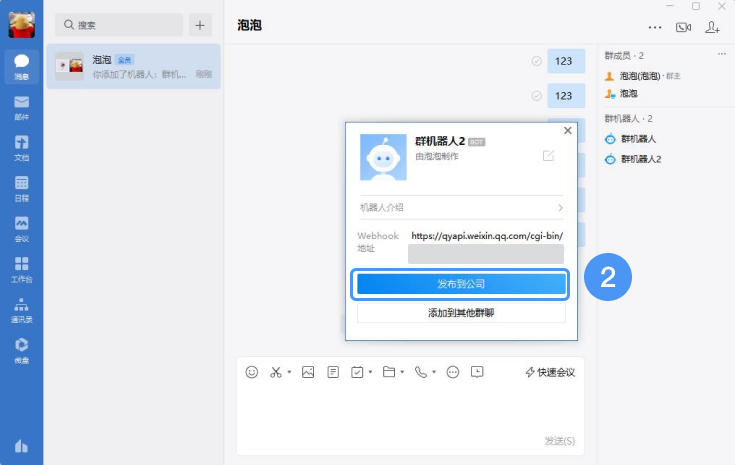The image size is (735, 465).
Task: Select 群机器人 in the robot list
Action: point(638,139)
